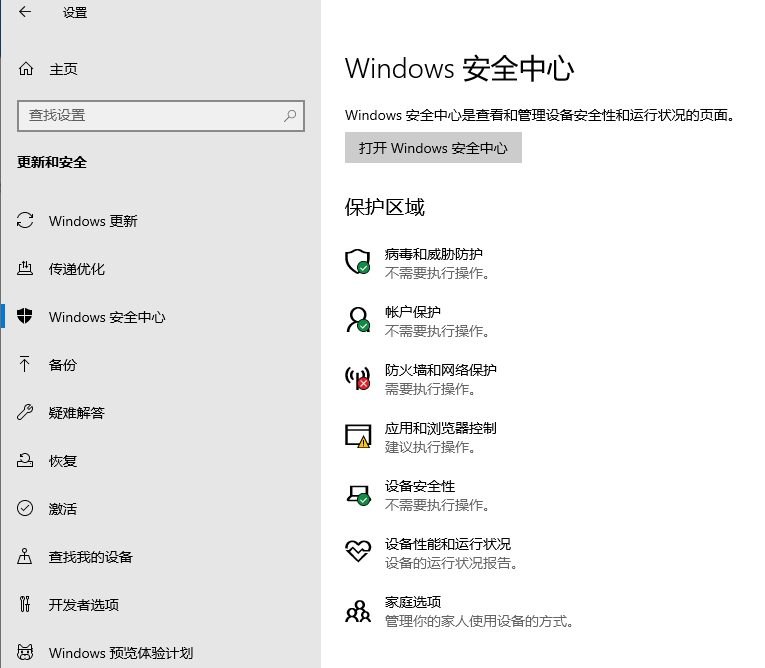Open 查找我的设备 settings
The width and height of the screenshot is (765, 668).
click(91, 557)
